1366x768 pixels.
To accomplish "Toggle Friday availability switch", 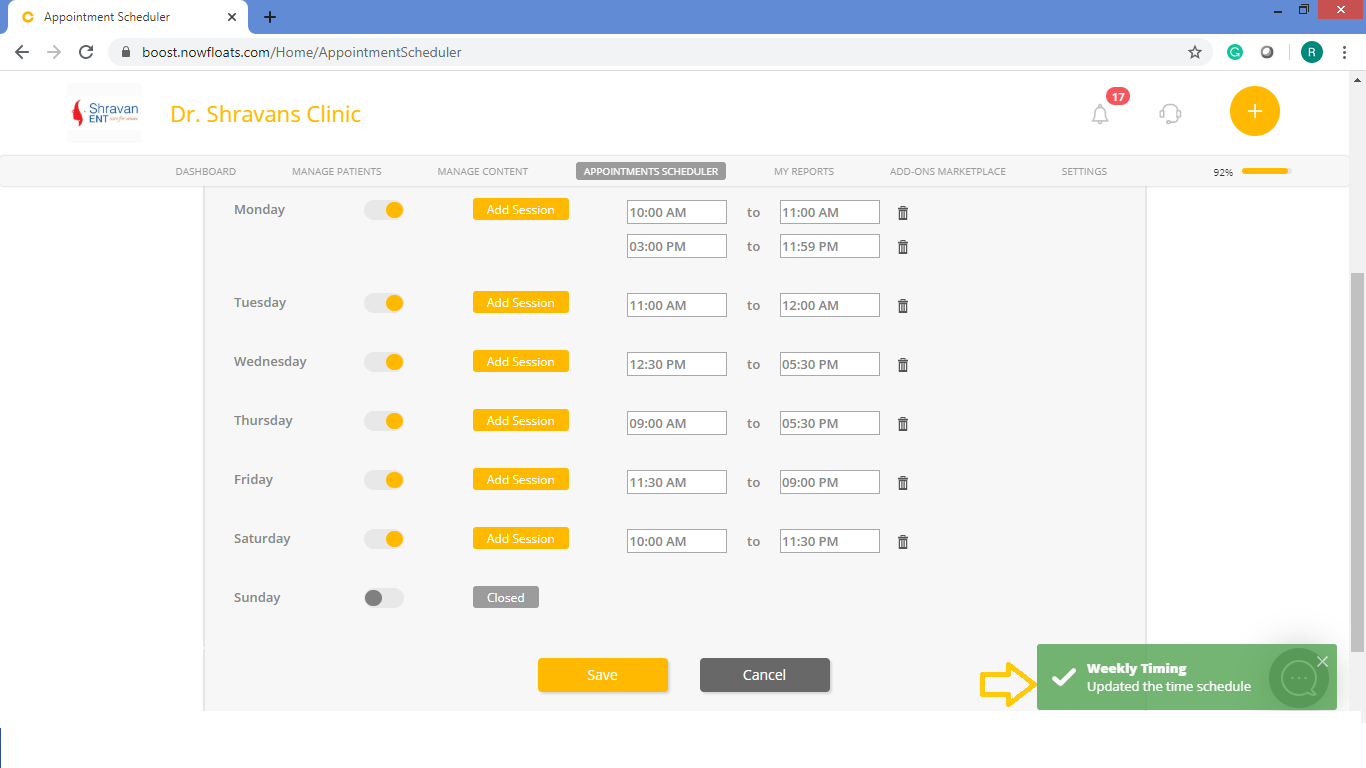I will [x=384, y=480].
